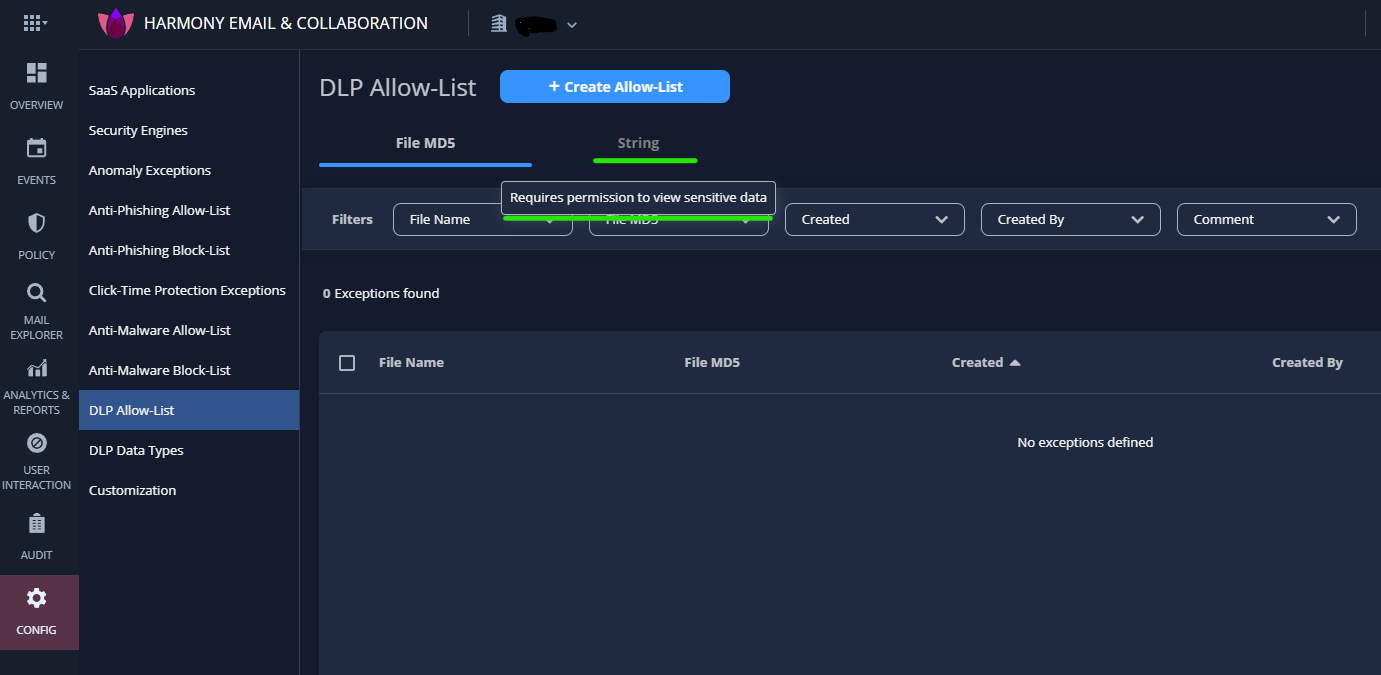
Task: Click the Policy shield icon
Action: point(36,222)
